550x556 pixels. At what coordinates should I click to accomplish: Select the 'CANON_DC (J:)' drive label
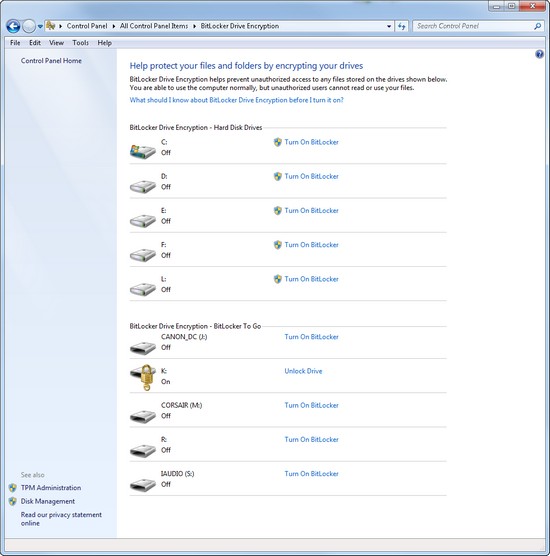click(x=184, y=337)
